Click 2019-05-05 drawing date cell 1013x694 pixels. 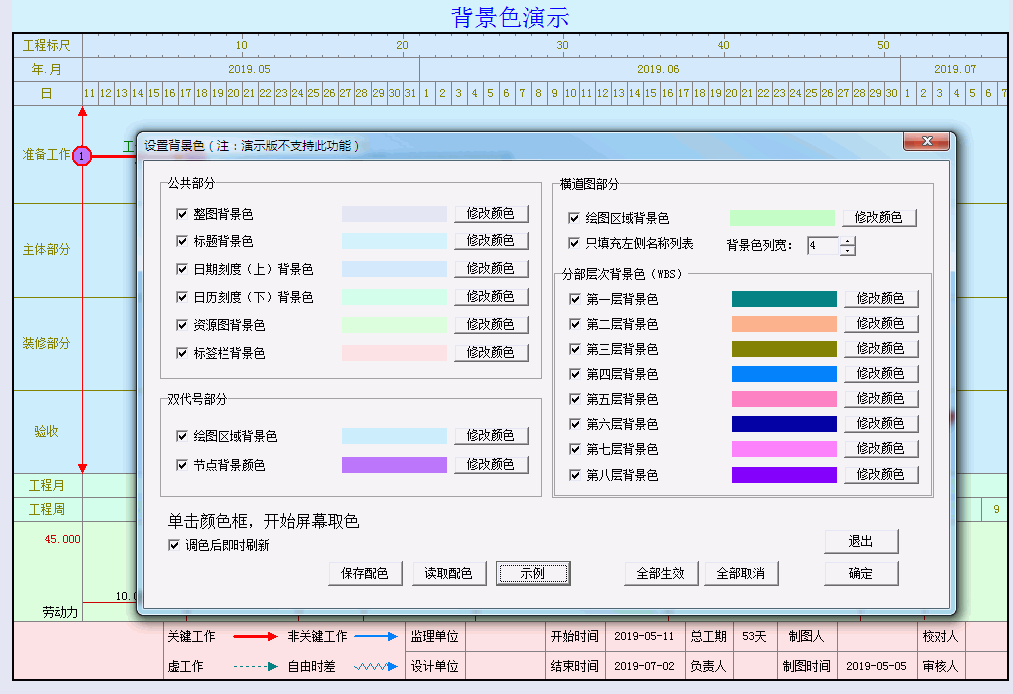tap(877, 666)
